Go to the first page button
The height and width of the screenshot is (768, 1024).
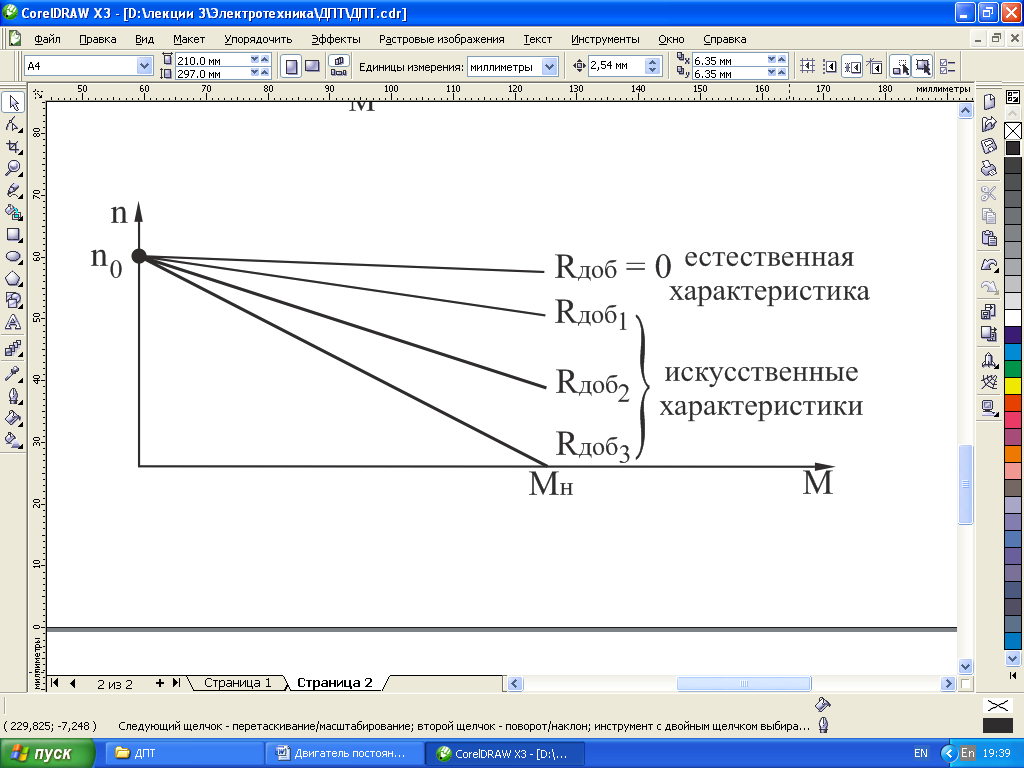(x=55, y=683)
